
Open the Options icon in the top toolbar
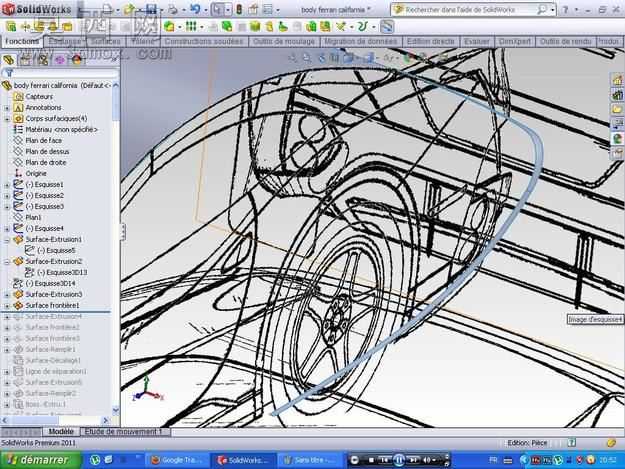[268, 9]
